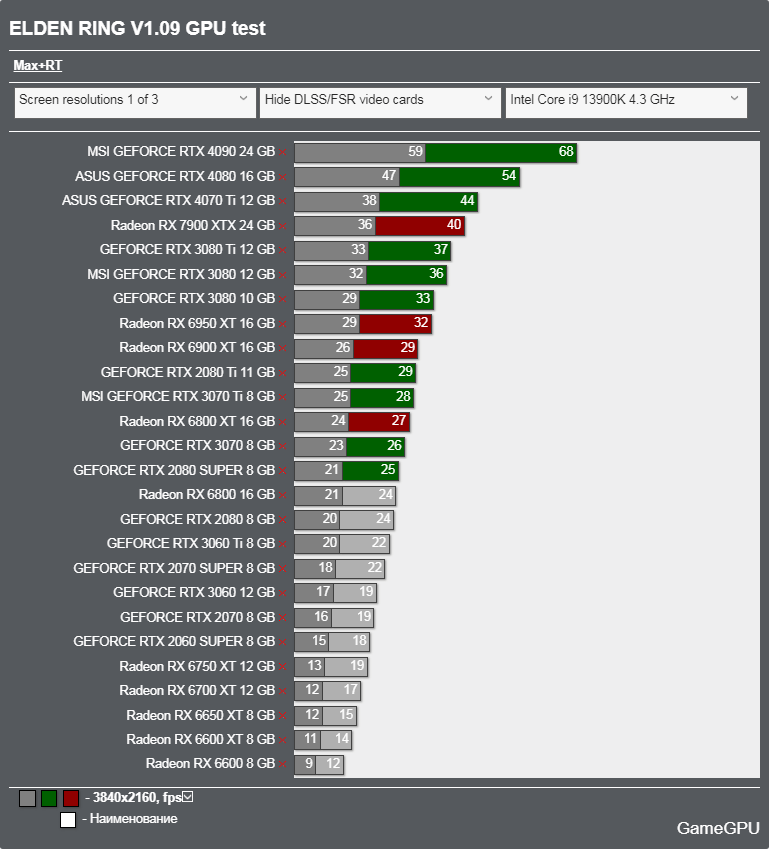769x849 pixels.
Task: Remove GEFORCE RTX 2070 8 GB row
Action: (283, 618)
